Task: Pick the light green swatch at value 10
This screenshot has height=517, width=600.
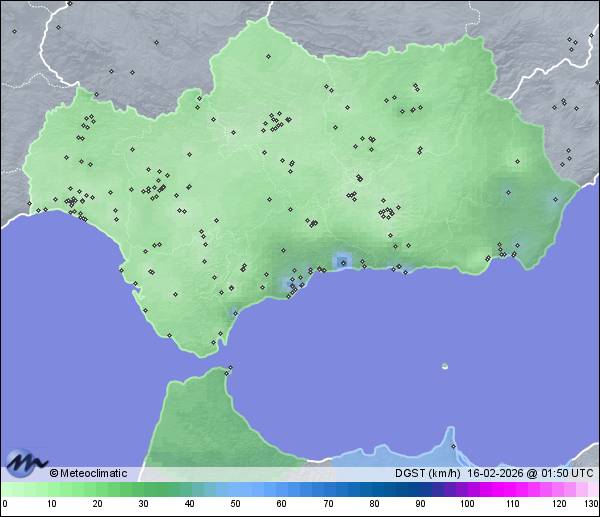Action: click(50, 490)
